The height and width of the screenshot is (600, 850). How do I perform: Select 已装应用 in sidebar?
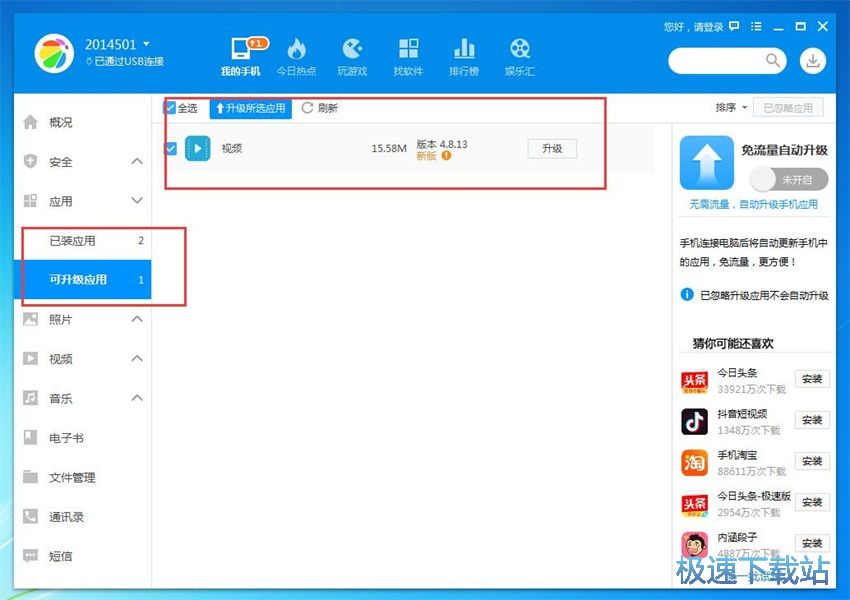coord(82,241)
